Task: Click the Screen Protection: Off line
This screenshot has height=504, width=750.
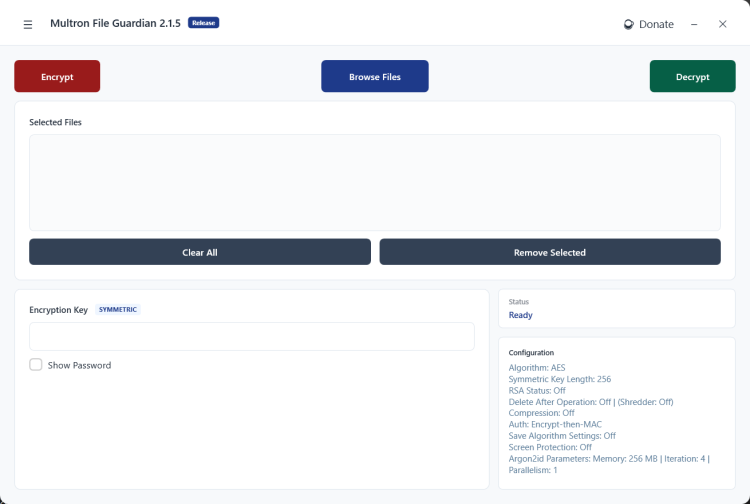Action: 550,447
